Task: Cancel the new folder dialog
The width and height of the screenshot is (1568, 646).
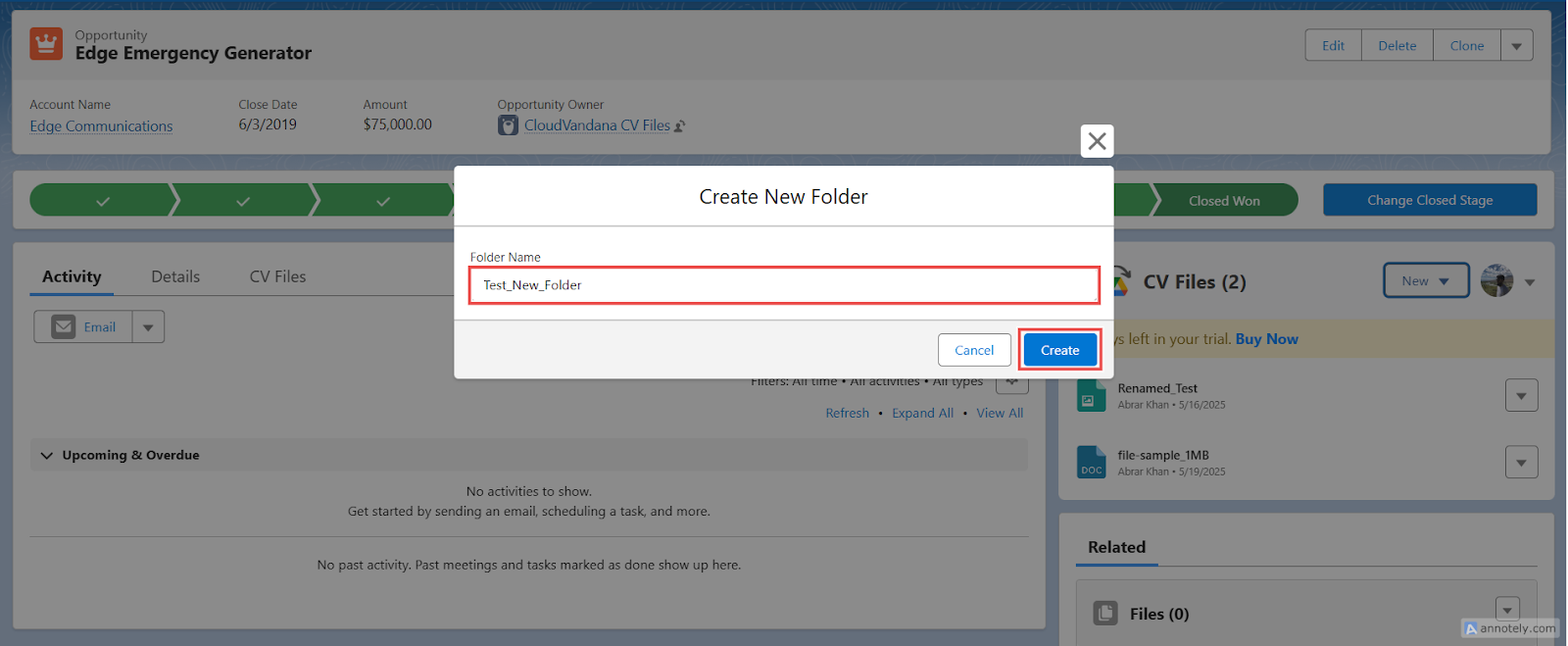Action: point(974,350)
